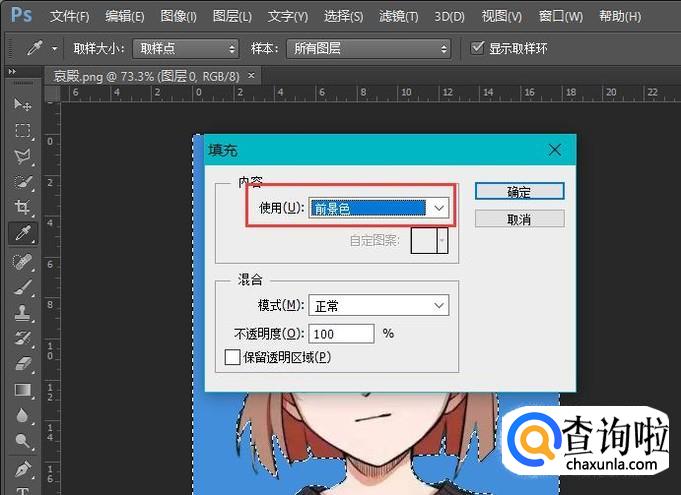
Task: Select the Crop tool
Action: tap(22, 207)
